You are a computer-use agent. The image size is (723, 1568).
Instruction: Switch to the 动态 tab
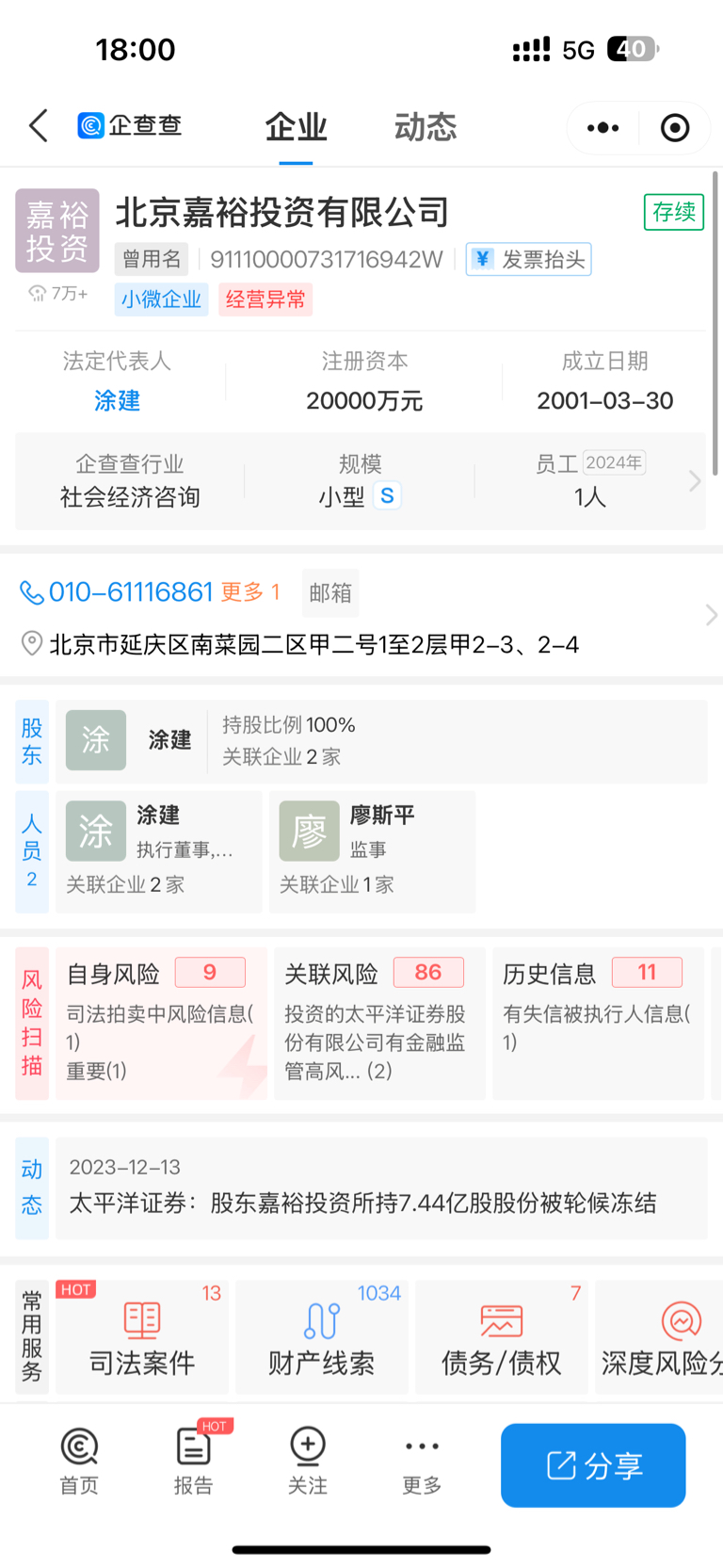(x=426, y=126)
